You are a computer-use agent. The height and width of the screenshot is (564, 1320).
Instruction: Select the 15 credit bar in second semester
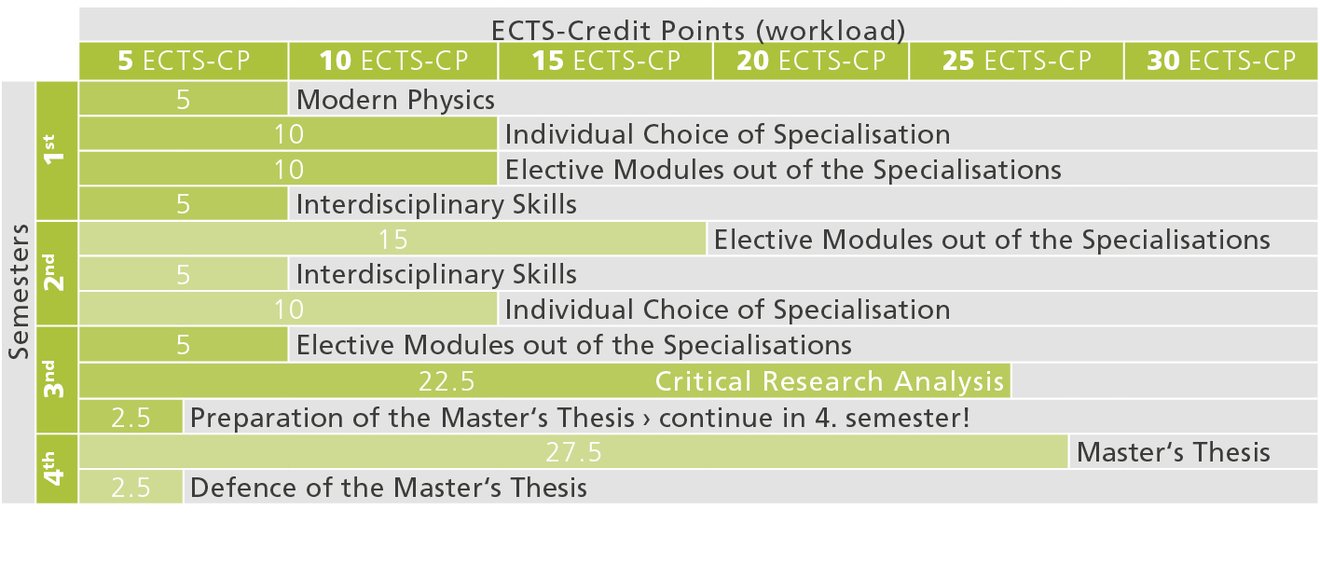393,240
